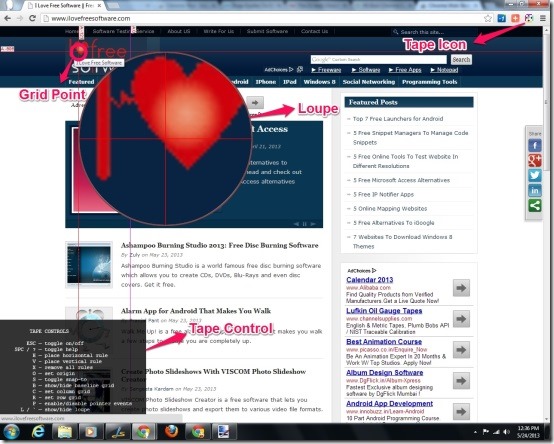Screen dimensions: 554x444
Task: Open Calendar 2013 ad link
Action: coord(370,280)
